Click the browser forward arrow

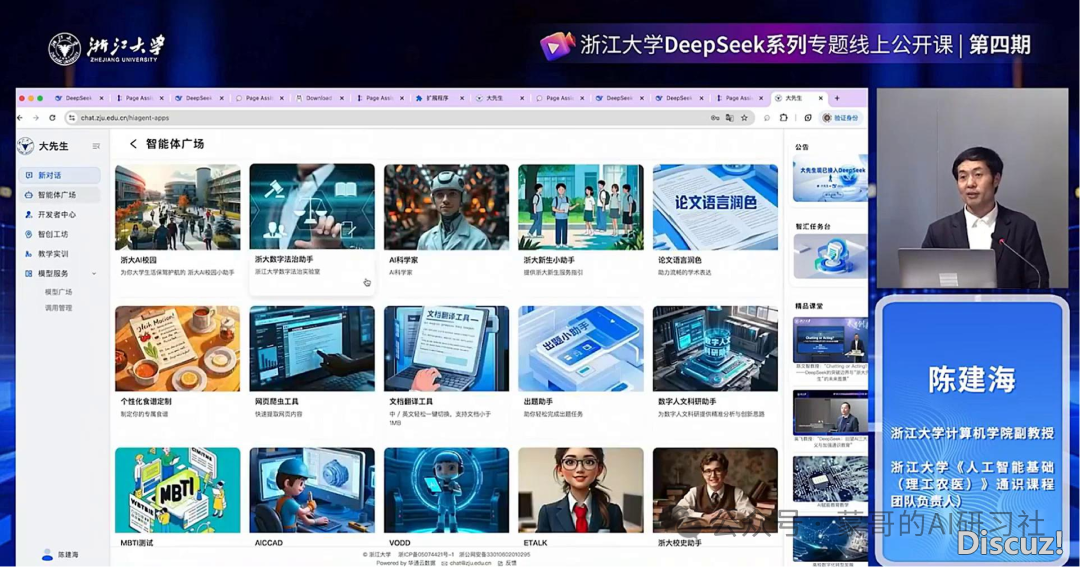36,118
